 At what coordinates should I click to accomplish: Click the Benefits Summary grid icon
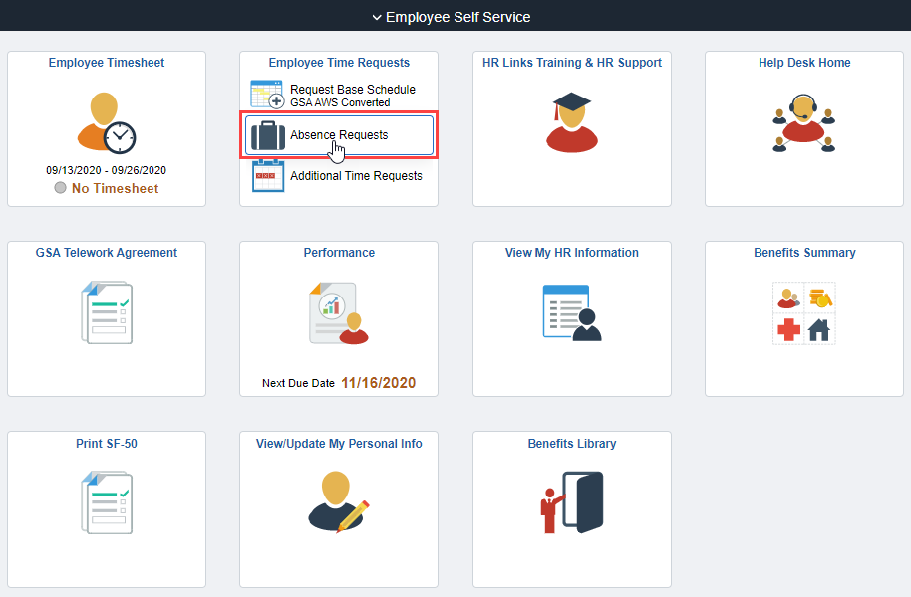coord(804,311)
